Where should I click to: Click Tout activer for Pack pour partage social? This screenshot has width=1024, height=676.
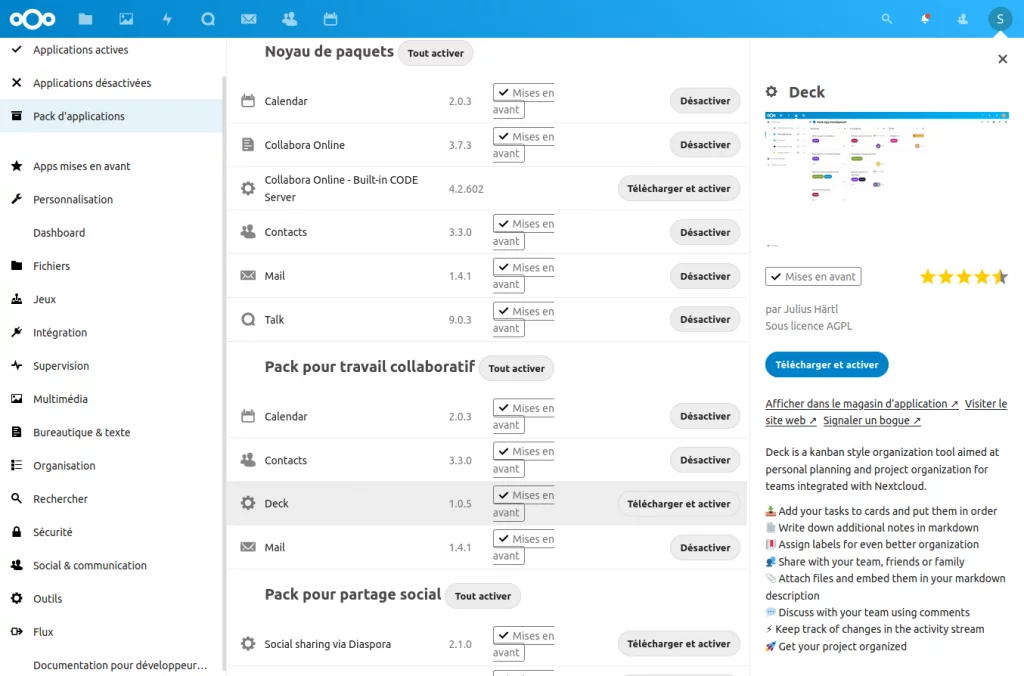[483, 596]
